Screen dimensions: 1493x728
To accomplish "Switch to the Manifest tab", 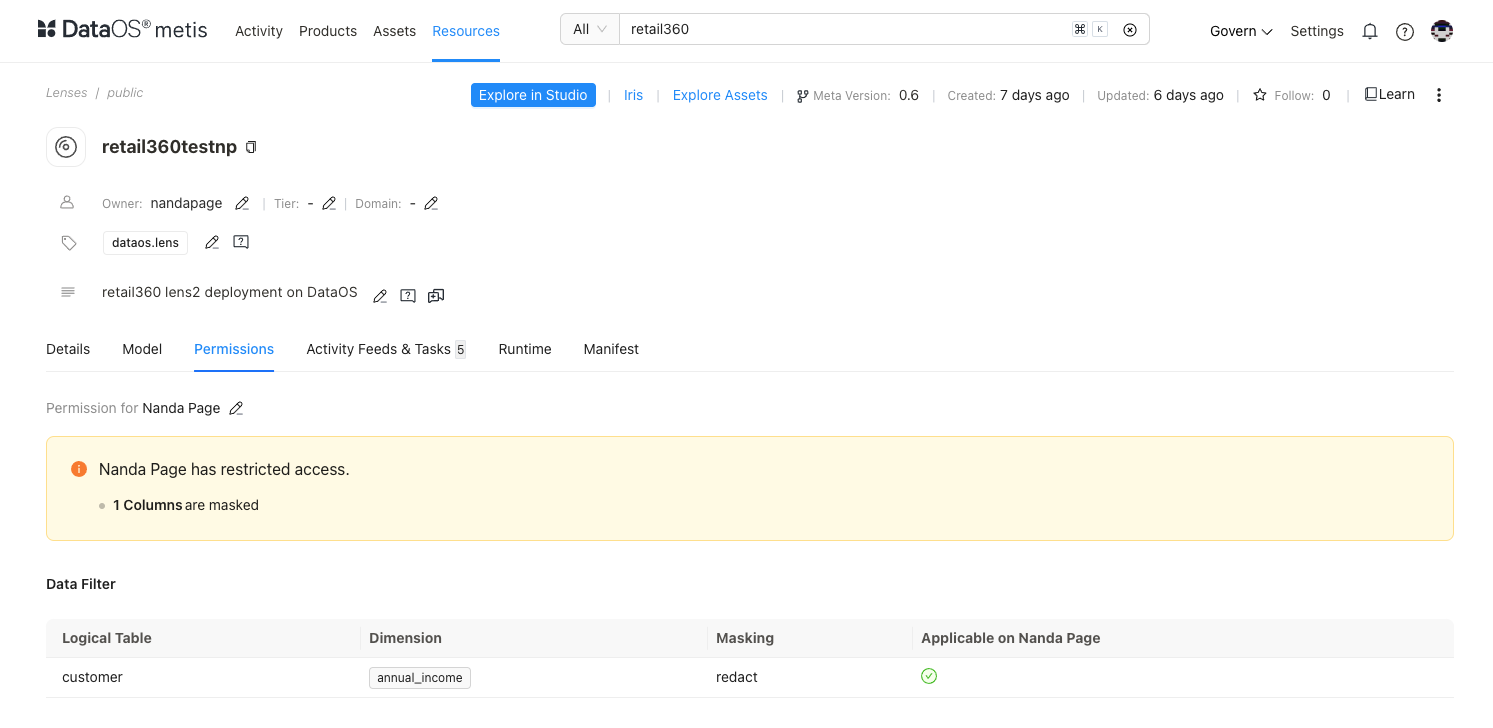I will tap(611, 349).
